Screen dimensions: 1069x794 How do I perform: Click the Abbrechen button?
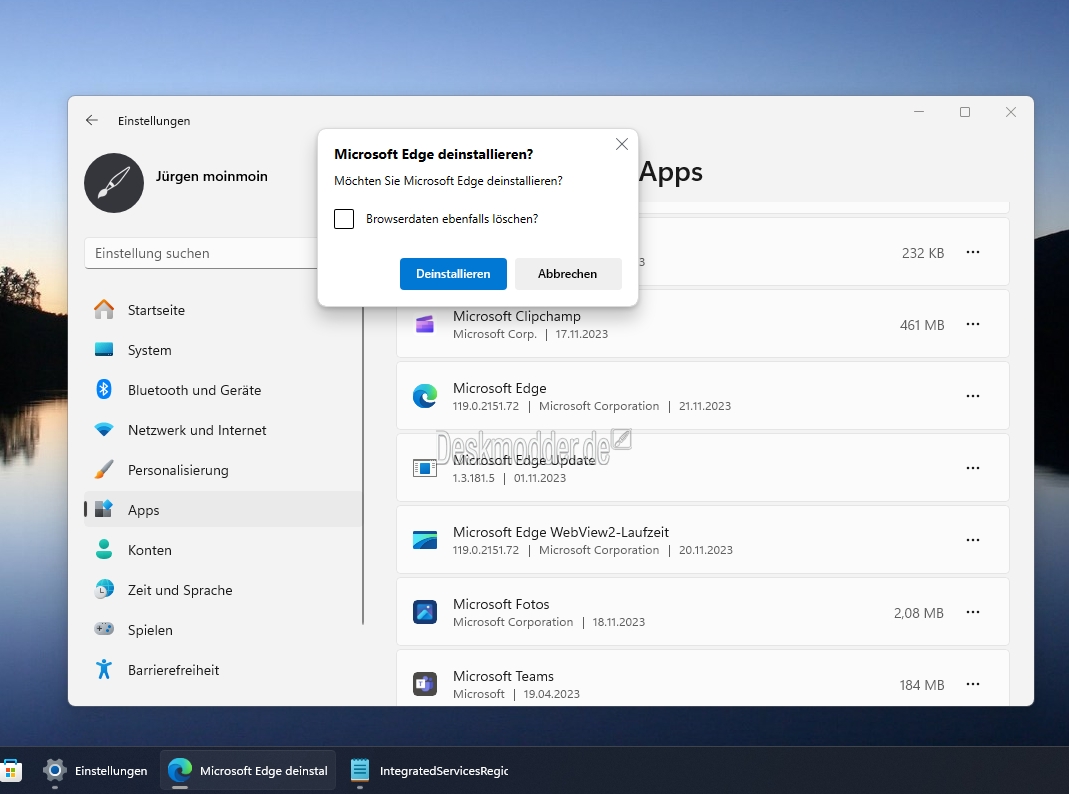(568, 274)
